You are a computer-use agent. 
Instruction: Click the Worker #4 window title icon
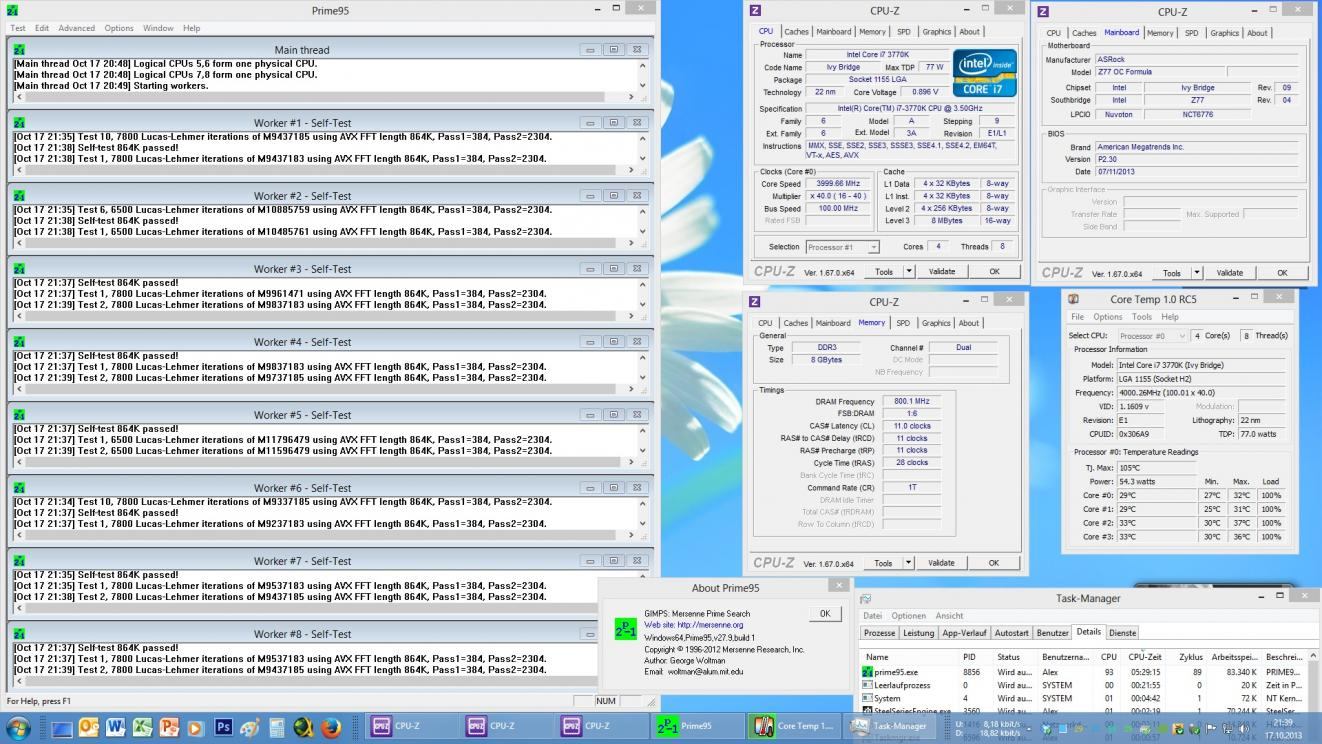tap(18, 342)
